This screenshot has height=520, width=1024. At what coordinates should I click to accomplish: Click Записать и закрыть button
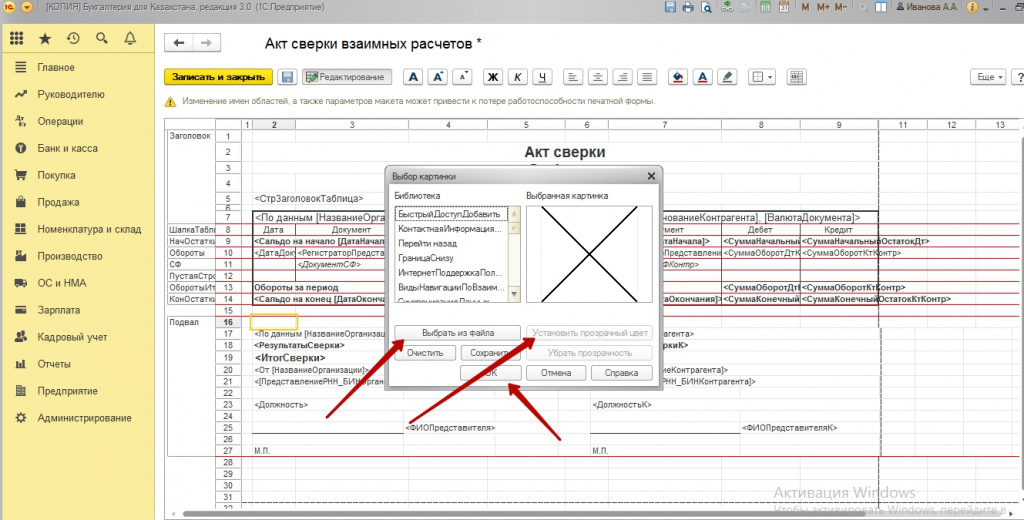(x=218, y=77)
